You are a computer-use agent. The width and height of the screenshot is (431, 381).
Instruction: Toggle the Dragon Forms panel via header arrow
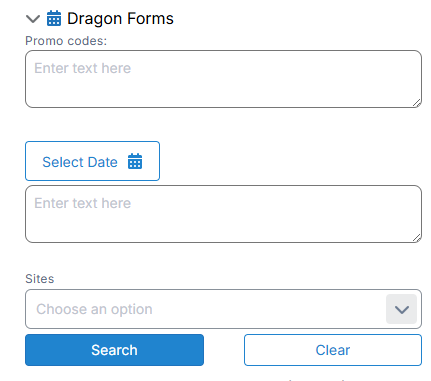pos(33,19)
